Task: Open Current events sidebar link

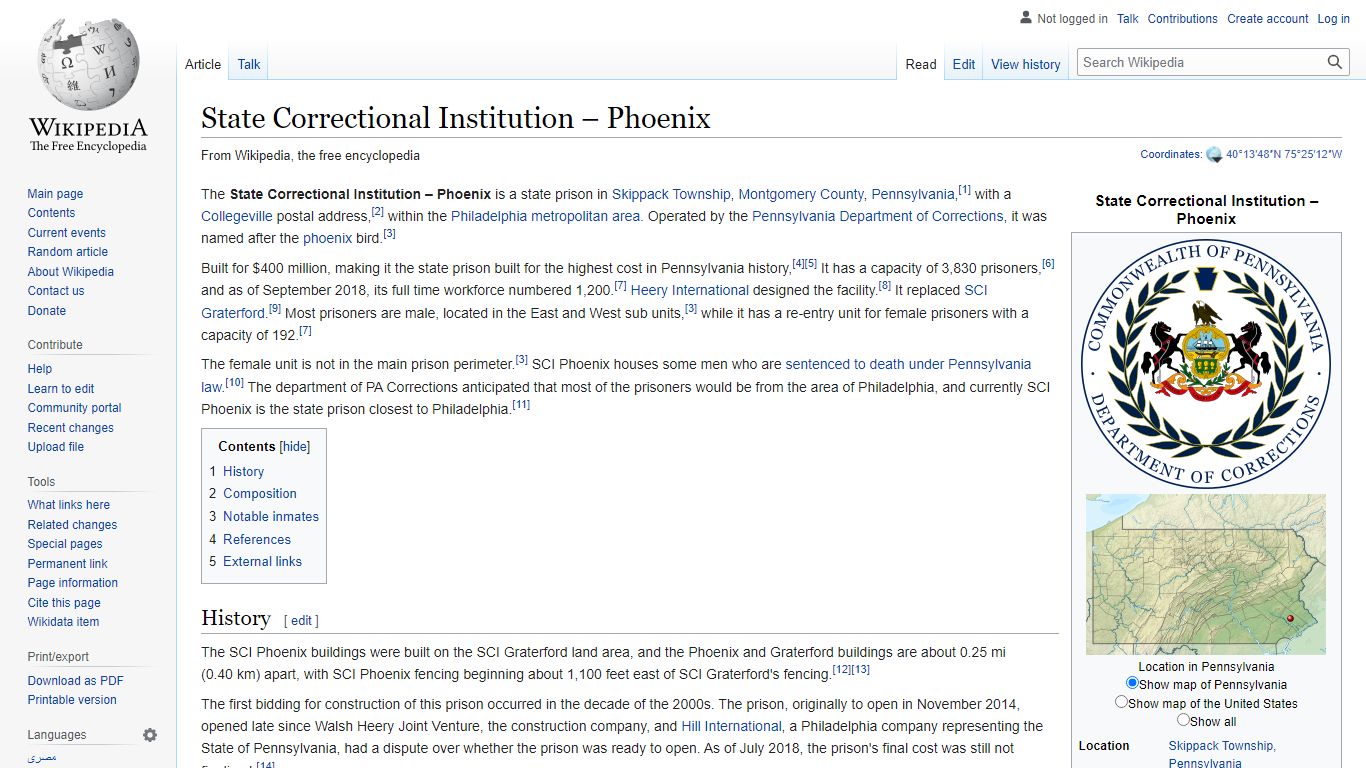Action: coord(66,233)
